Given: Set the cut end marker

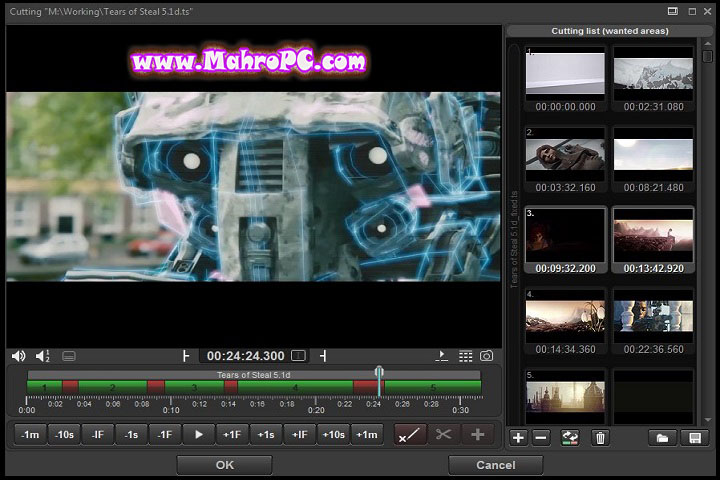Looking at the screenshot, I should 323,356.
